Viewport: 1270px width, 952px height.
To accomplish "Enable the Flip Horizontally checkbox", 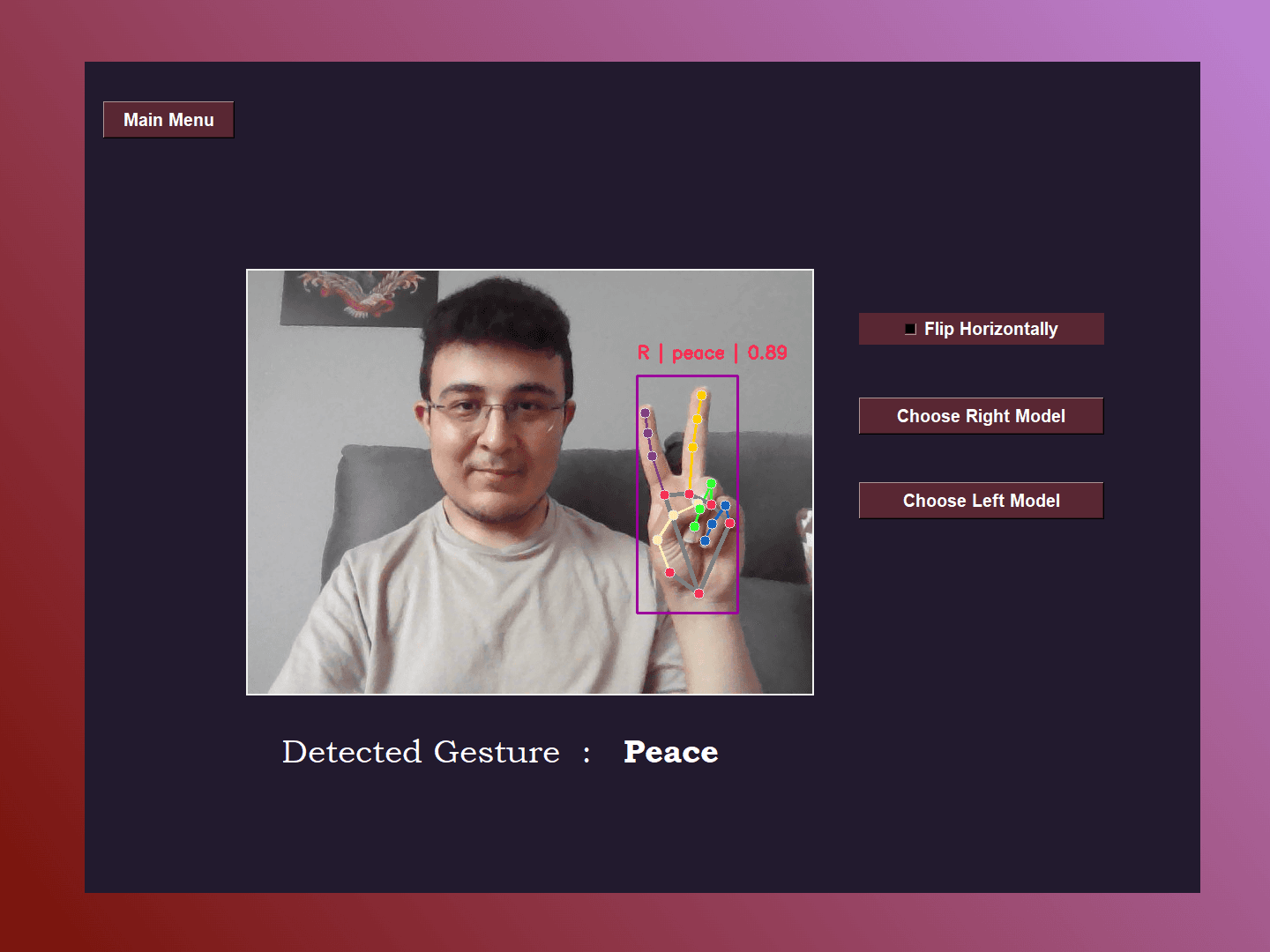I will click(x=911, y=329).
